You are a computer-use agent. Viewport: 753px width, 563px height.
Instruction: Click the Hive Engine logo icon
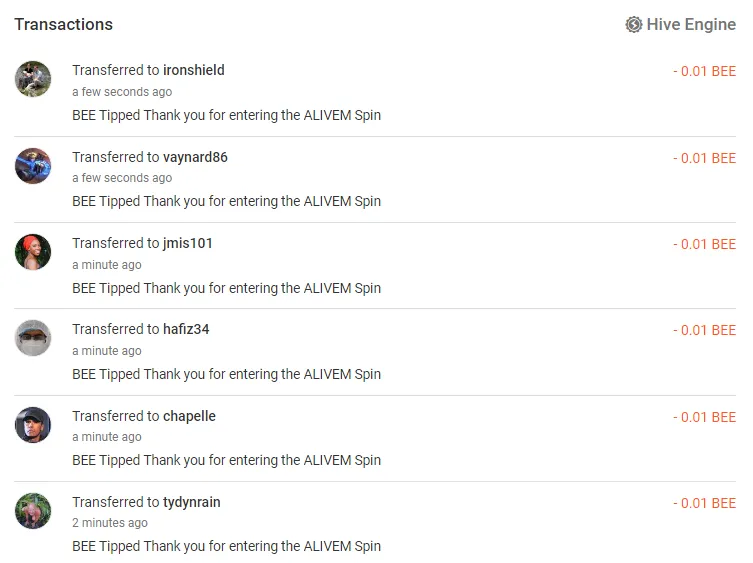[x=633, y=24]
